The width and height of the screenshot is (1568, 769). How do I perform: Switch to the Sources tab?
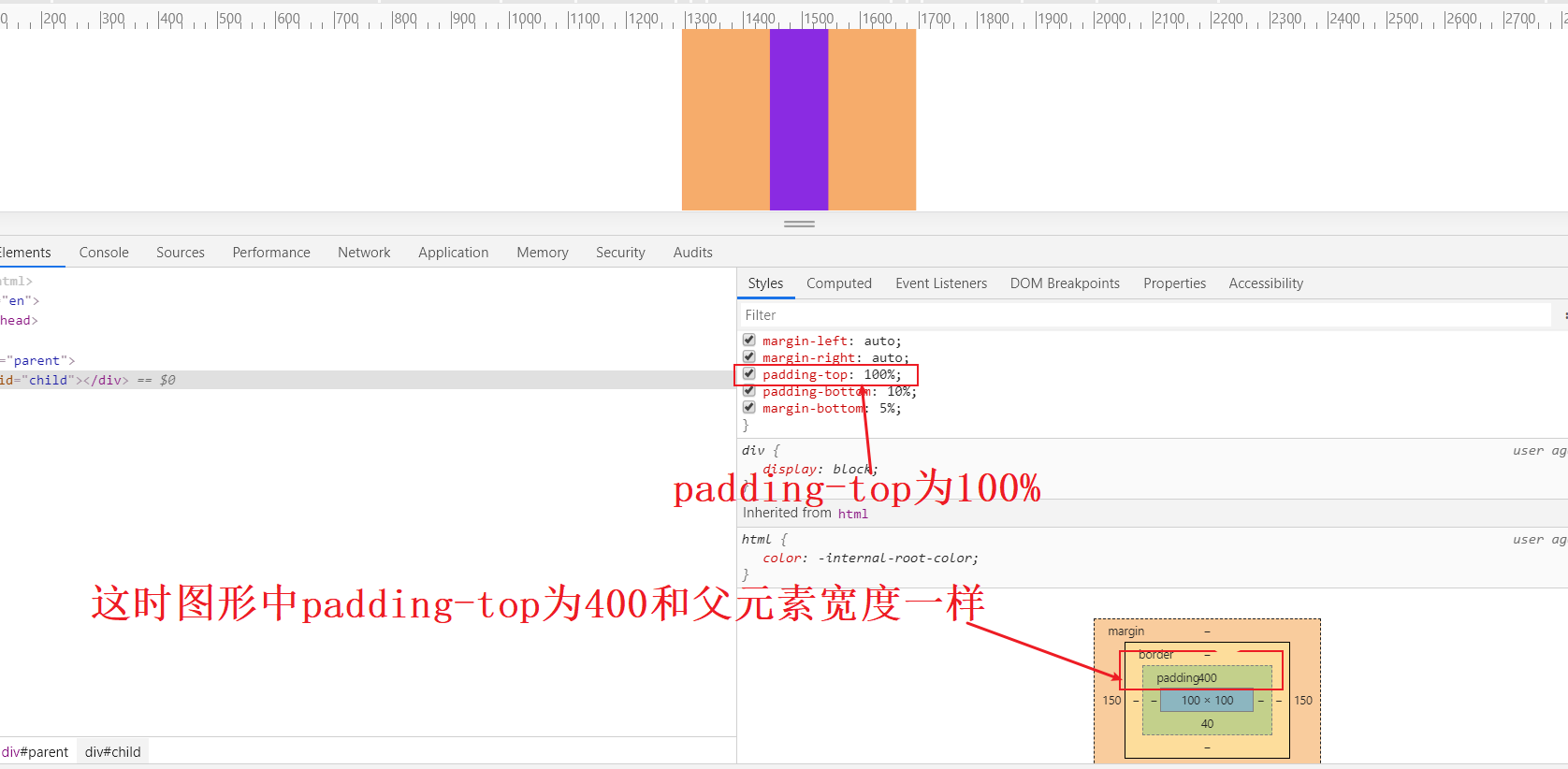click(181, 253)
